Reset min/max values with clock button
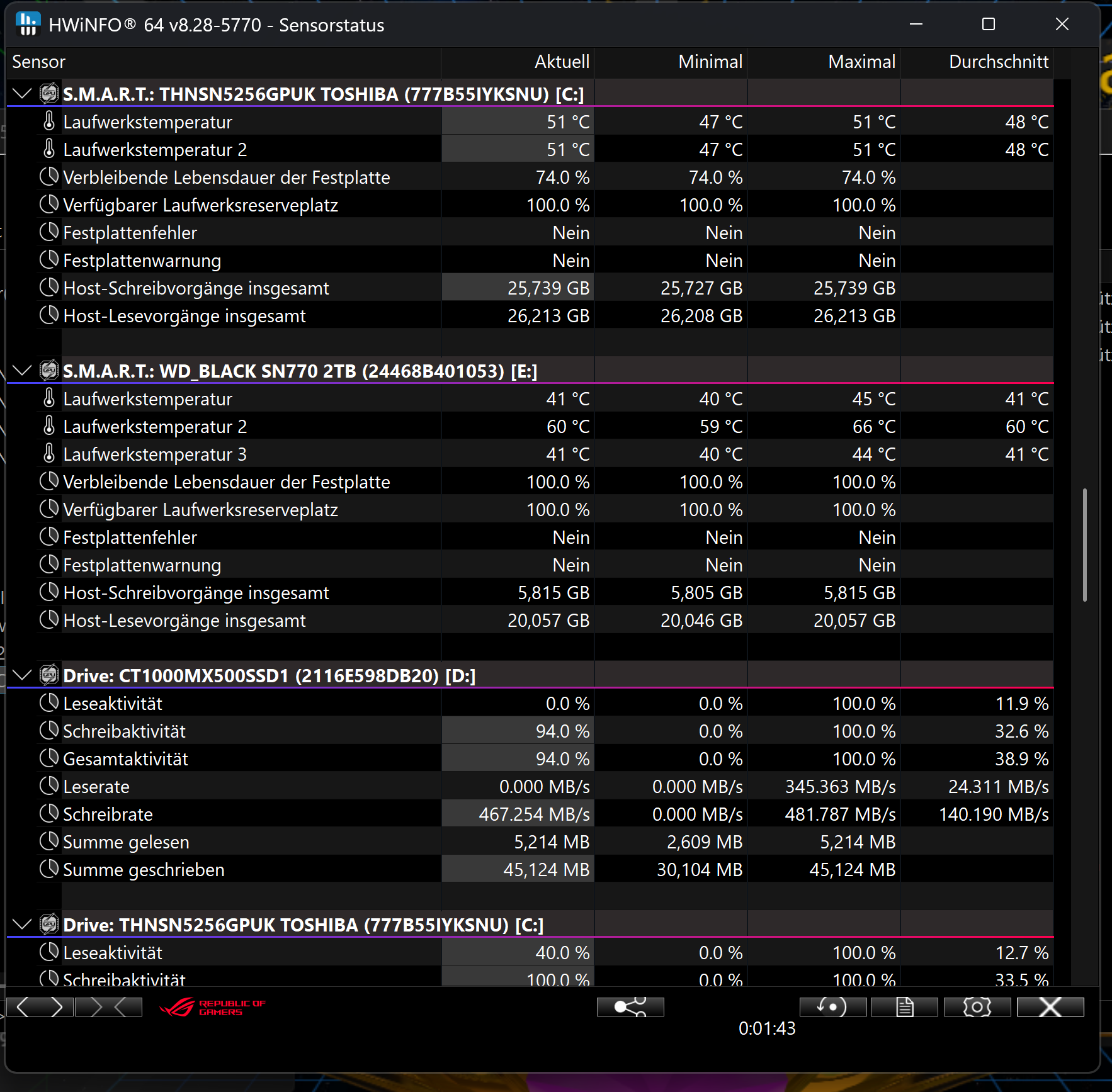Screen dimensions: 1112x1092 (833, 1007)
